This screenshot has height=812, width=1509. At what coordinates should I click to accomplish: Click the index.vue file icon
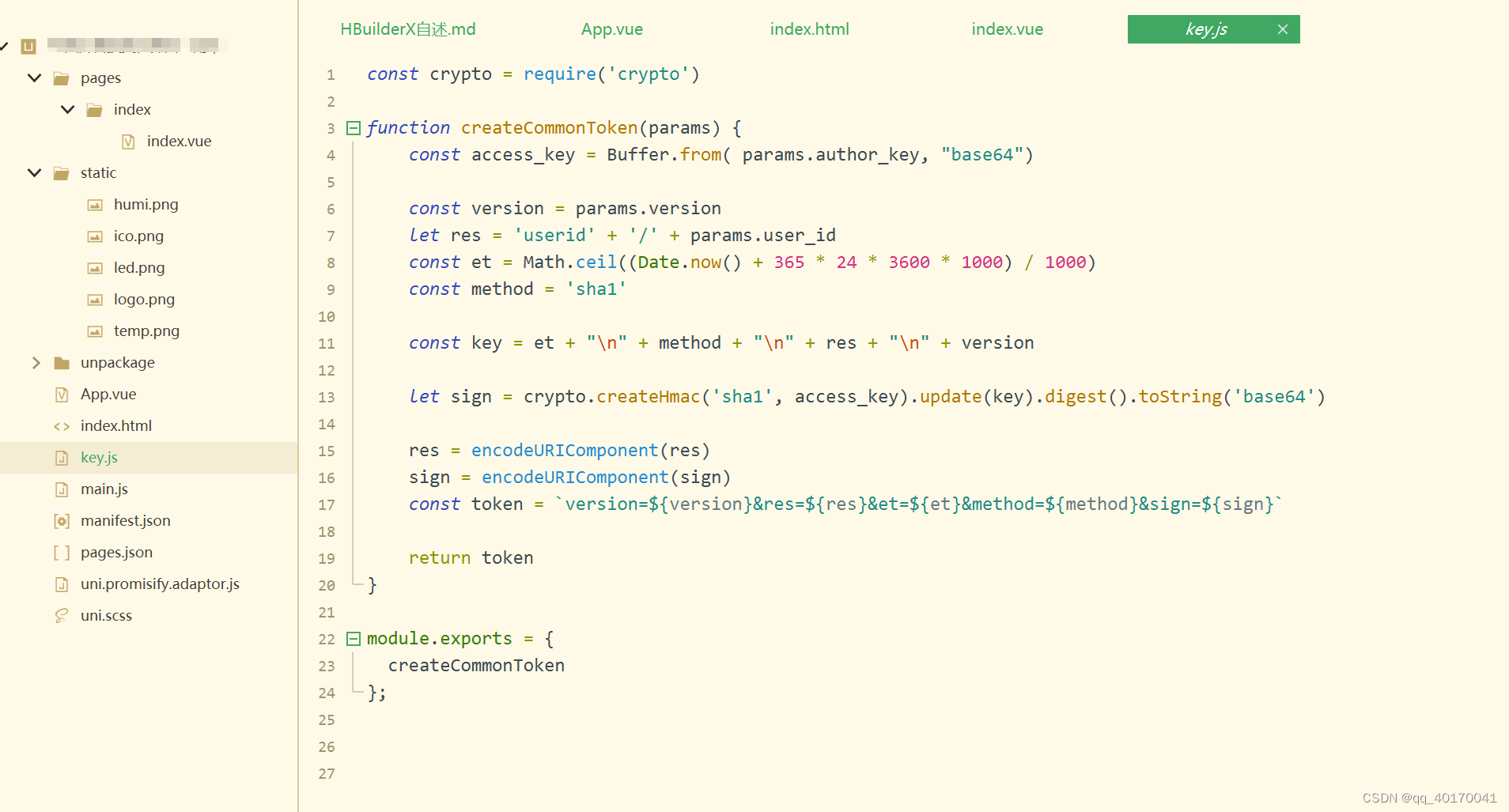[x=127, y=142]
